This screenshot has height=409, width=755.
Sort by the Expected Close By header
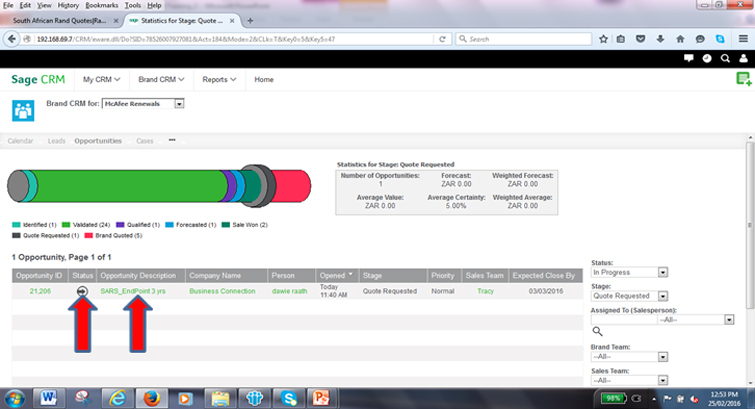[x=544, y=276]
